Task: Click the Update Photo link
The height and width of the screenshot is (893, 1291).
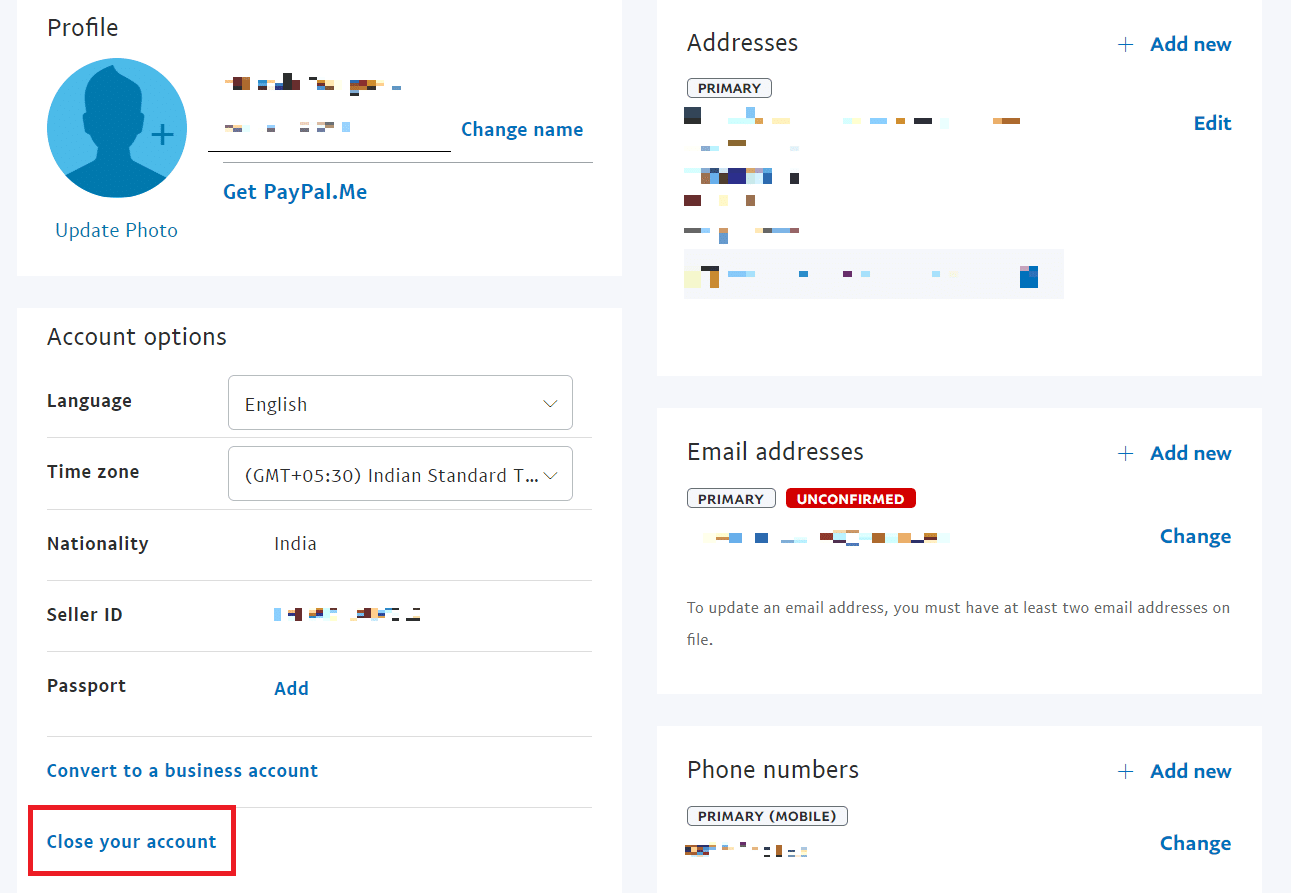Action: (x=117, y=230)
